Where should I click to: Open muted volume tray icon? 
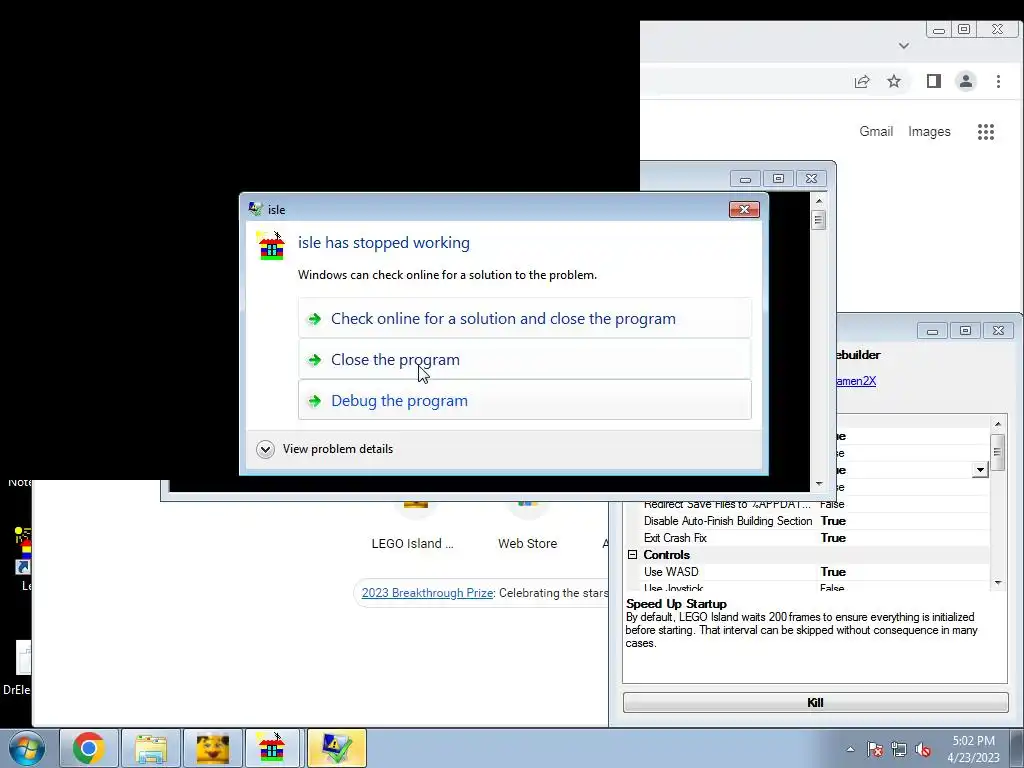[923, 749]
